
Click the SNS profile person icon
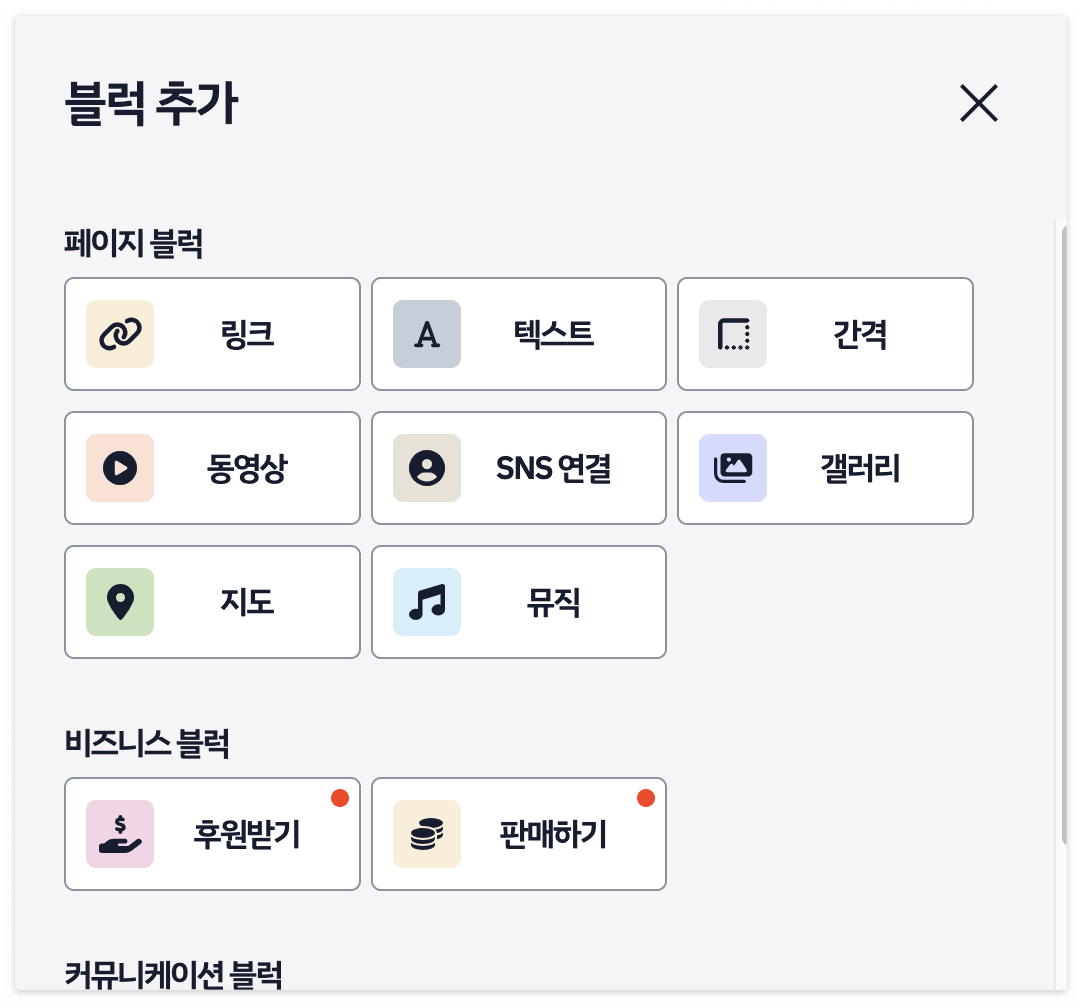point(427,468)
